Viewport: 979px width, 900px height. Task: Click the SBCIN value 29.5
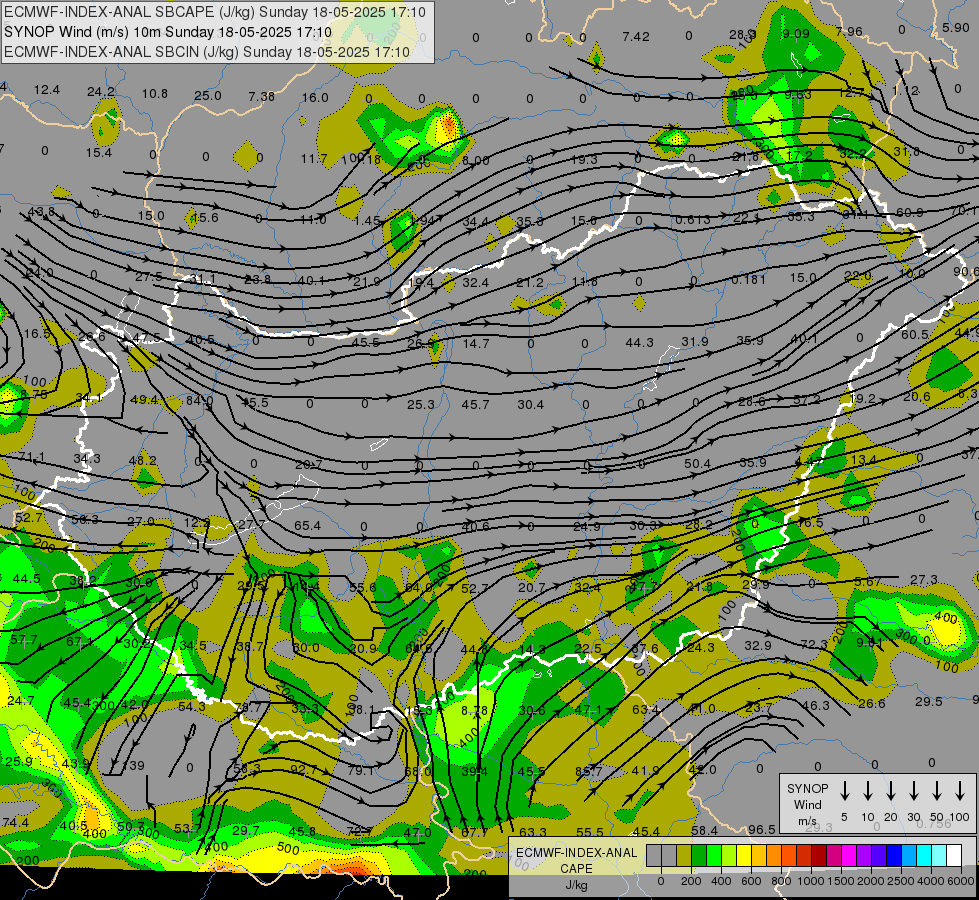coord(928,701)
